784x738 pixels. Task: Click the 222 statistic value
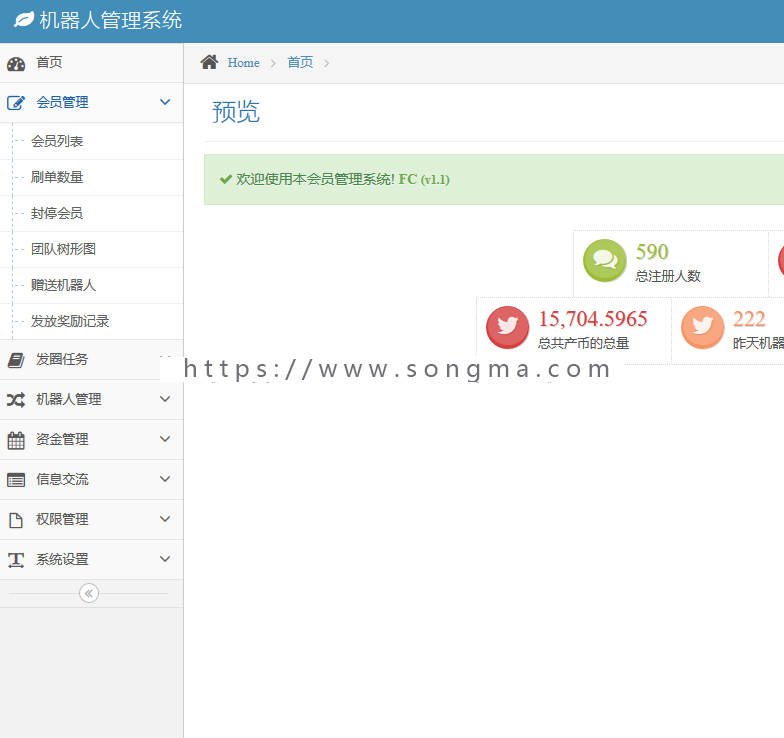(749, 319)
